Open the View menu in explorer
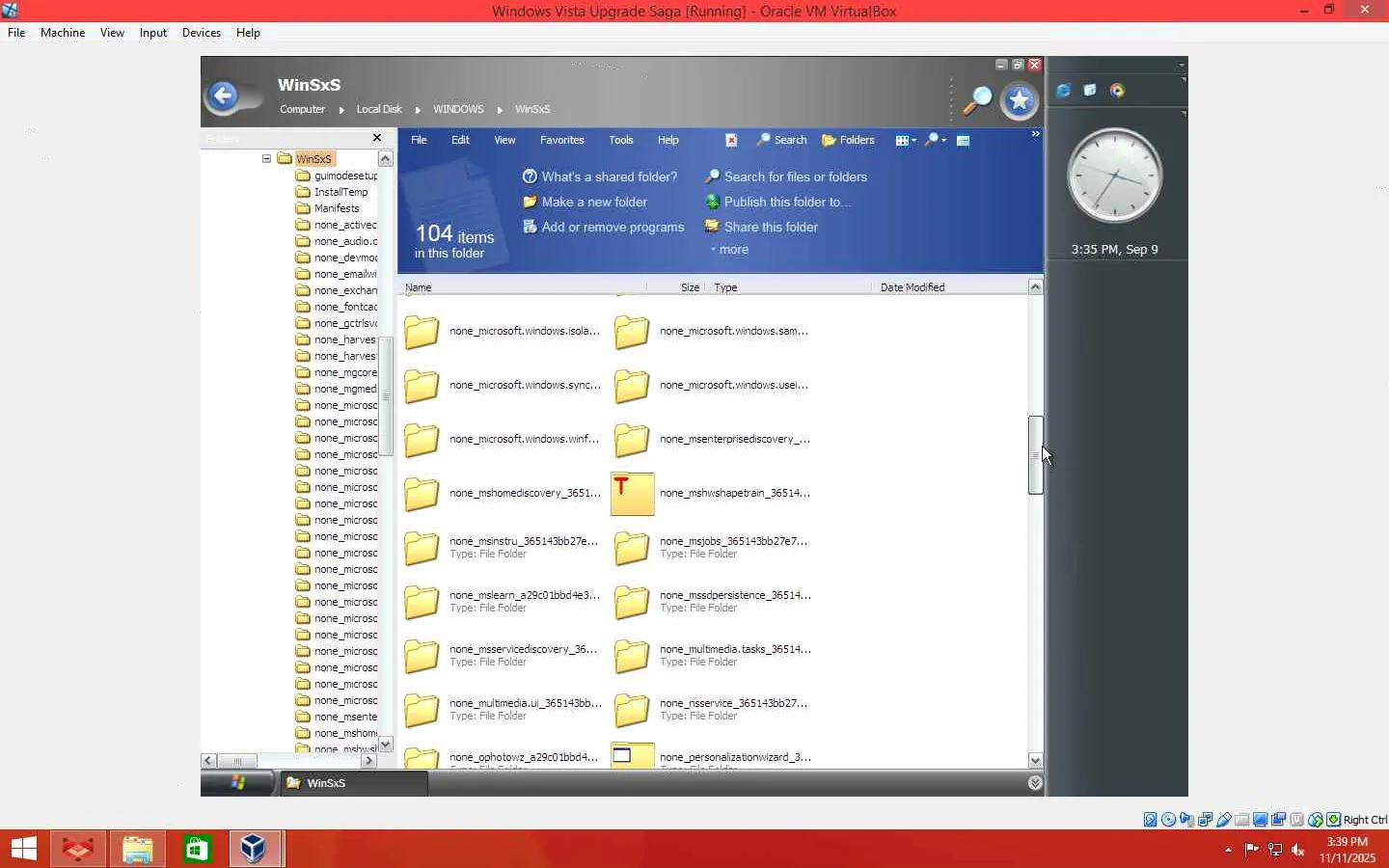The height and width of the screenshot is (868, 1389). pyautogui.click(x=504, y=141)
